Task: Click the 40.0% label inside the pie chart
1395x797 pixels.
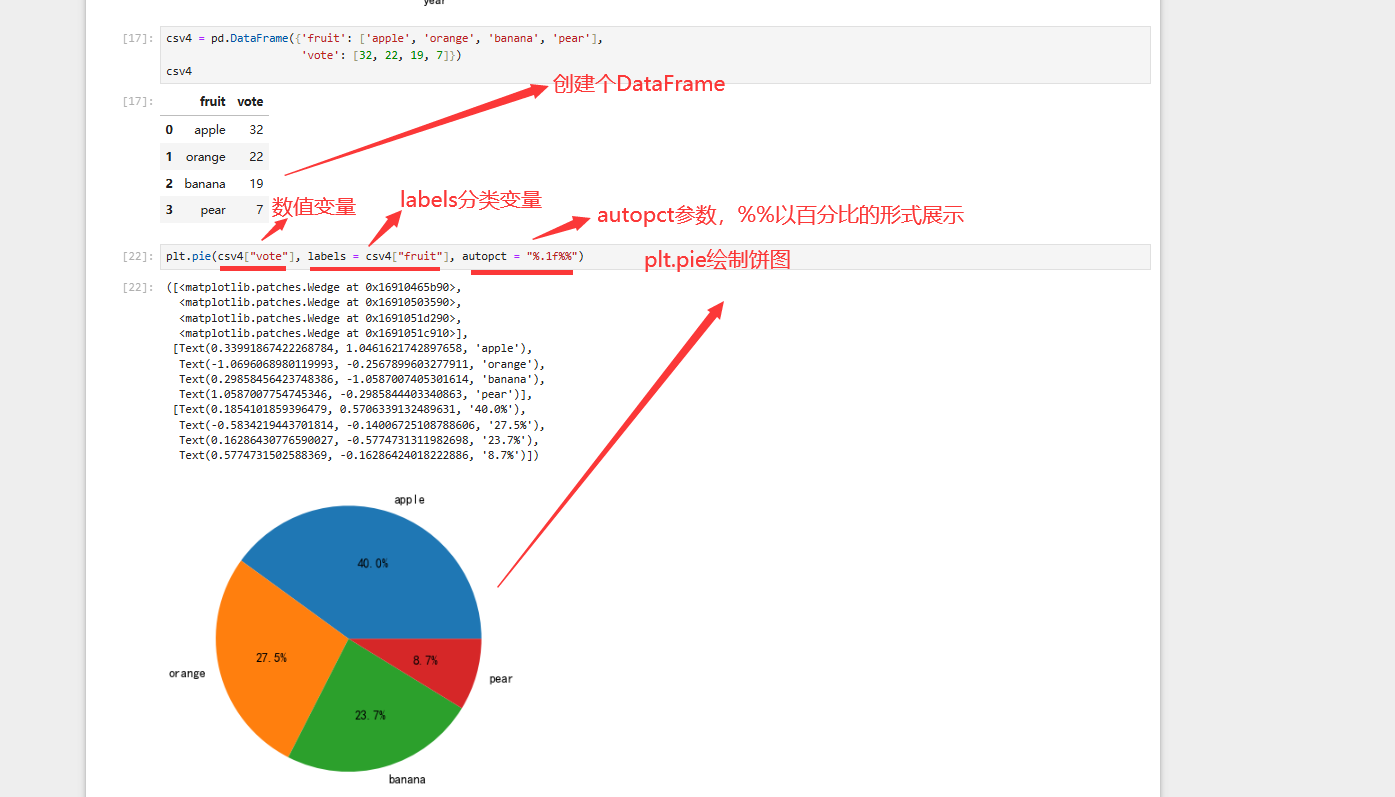Action: [x=373, y=563]
